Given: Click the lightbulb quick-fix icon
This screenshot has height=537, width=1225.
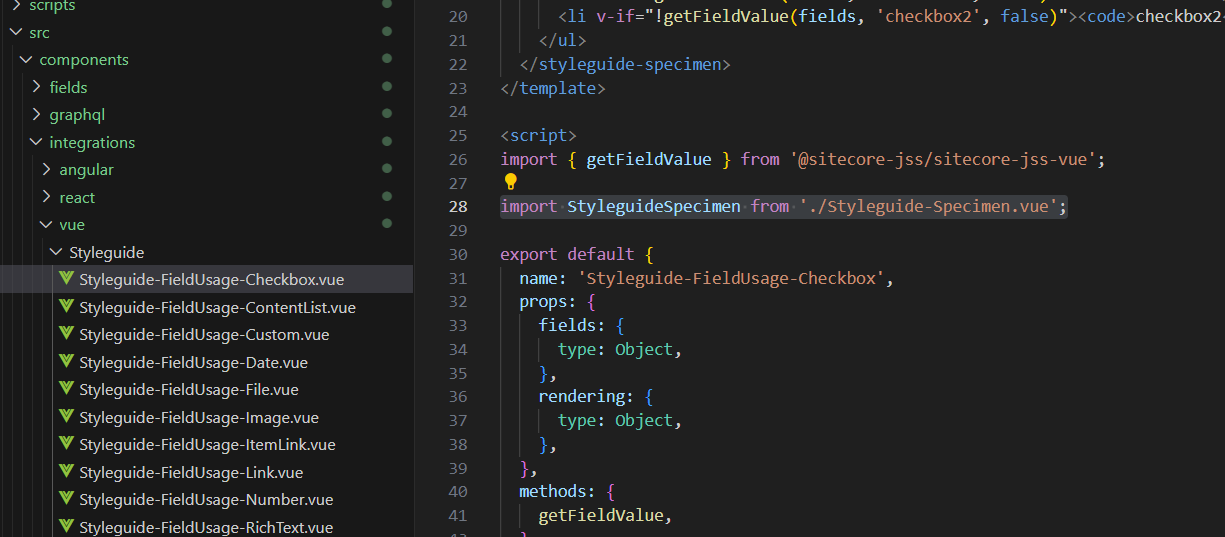Looking at the screenshot, I should (510, 182).
